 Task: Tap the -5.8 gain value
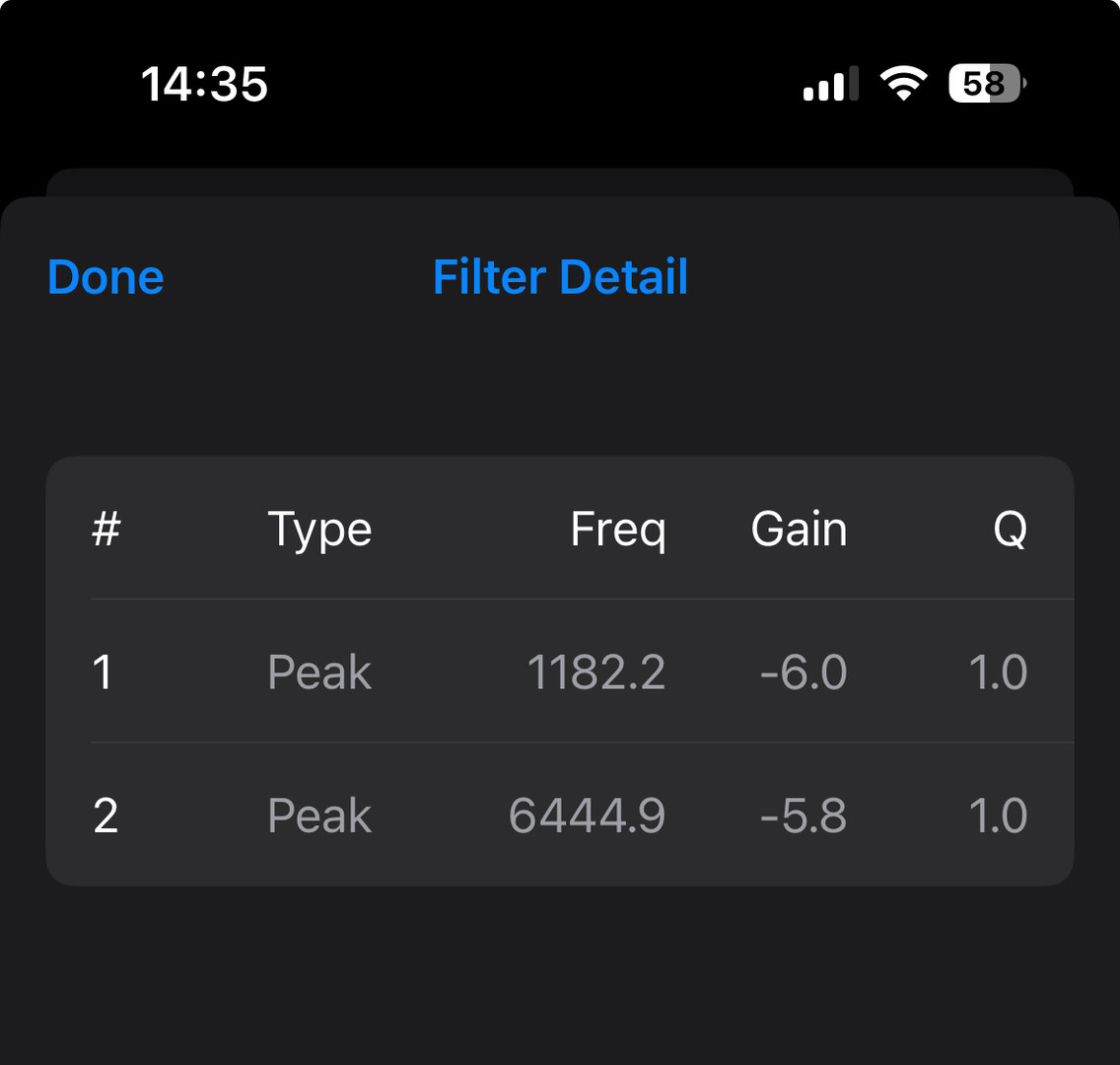[804, 816]
